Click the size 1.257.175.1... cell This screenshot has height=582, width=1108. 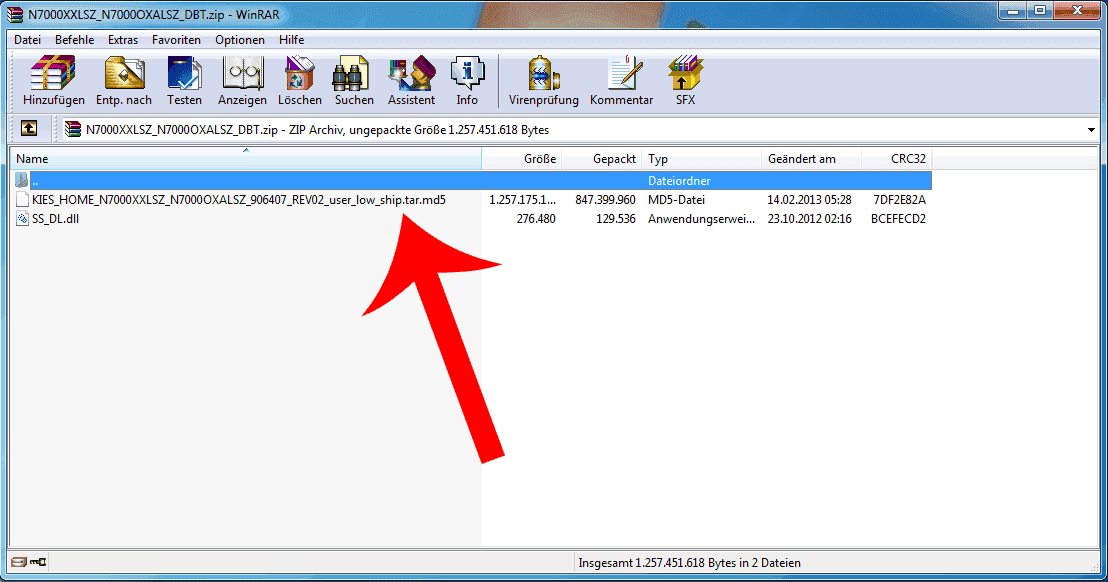(x=522, y=200)
